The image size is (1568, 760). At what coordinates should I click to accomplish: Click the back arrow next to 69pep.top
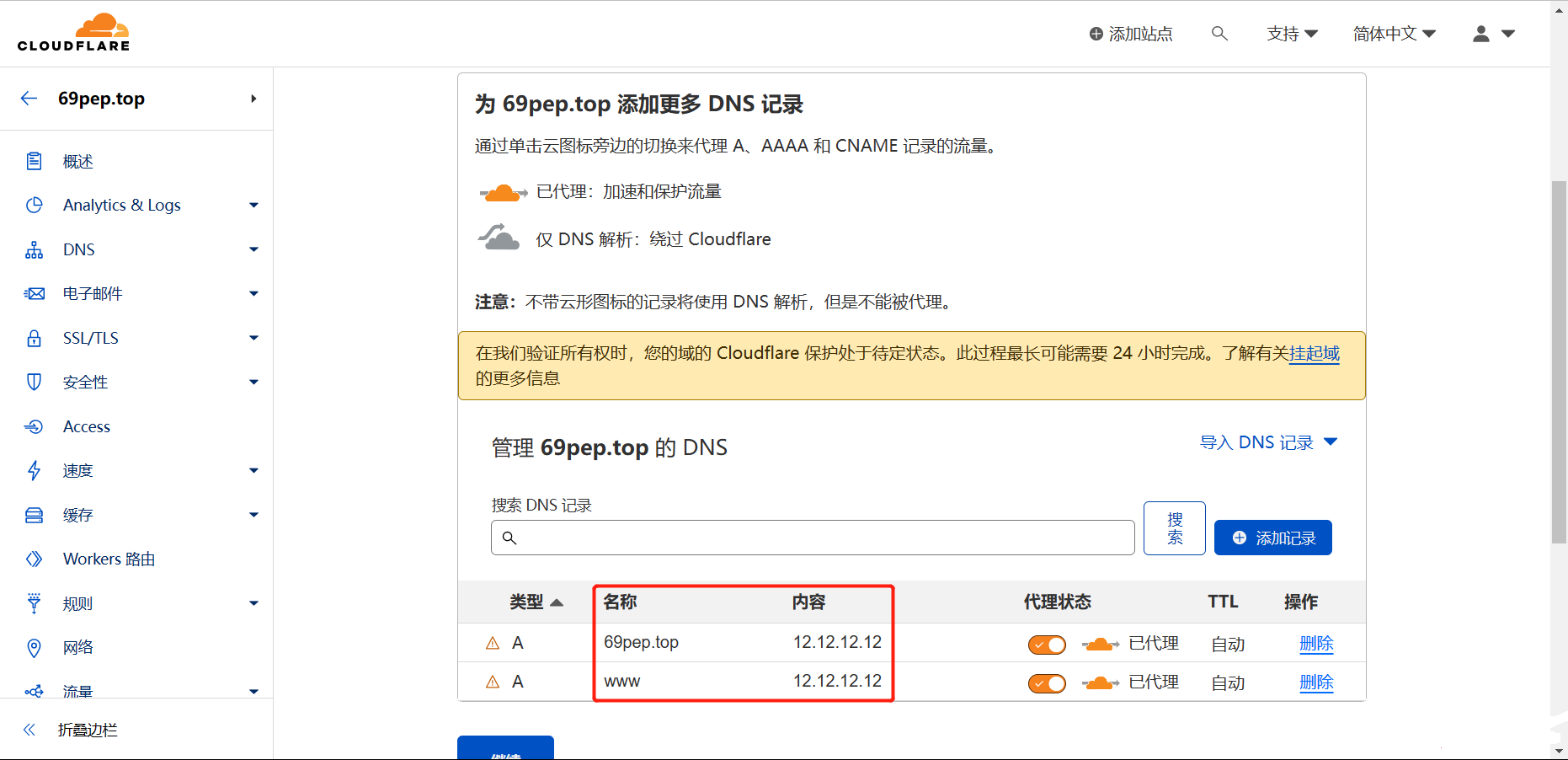[29, 99]
